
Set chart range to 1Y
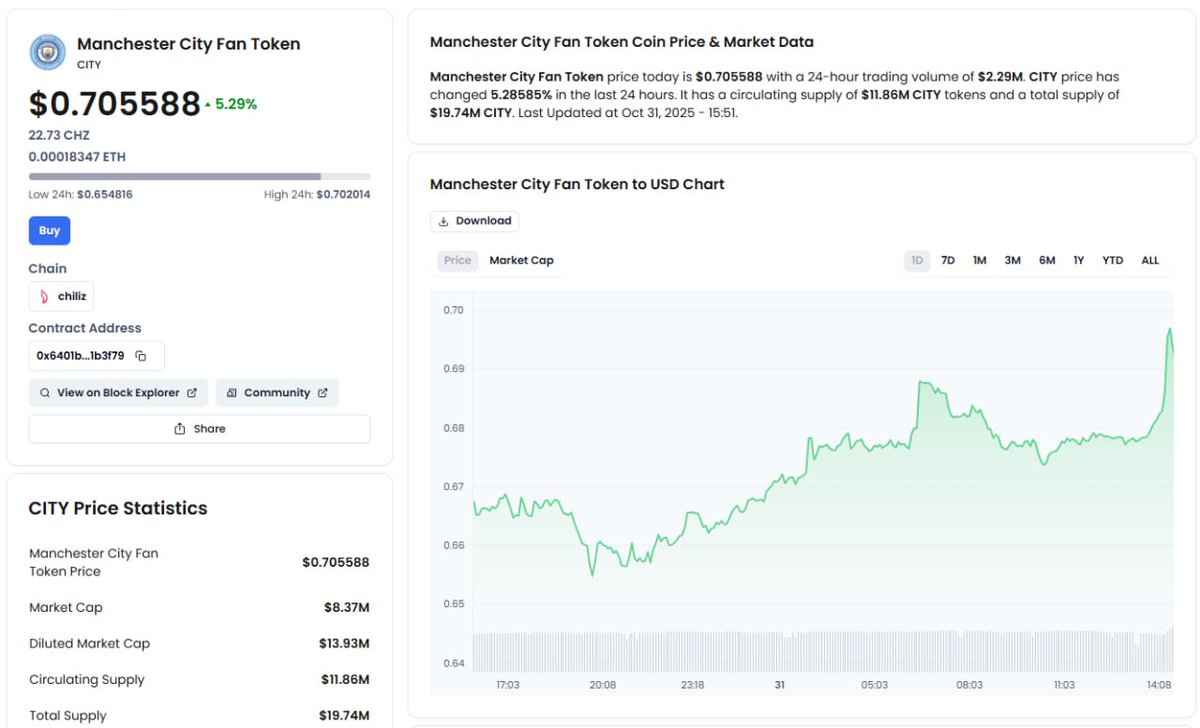(1079, 261)
